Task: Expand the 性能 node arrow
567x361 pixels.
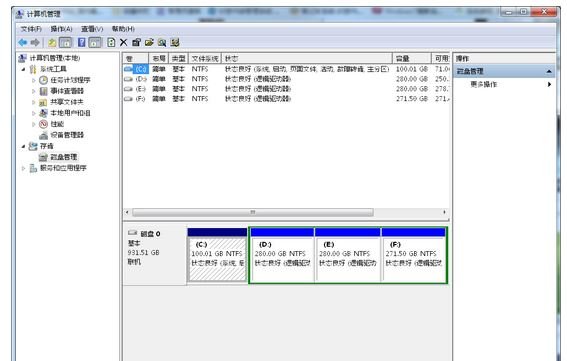Action: (34, 124)
